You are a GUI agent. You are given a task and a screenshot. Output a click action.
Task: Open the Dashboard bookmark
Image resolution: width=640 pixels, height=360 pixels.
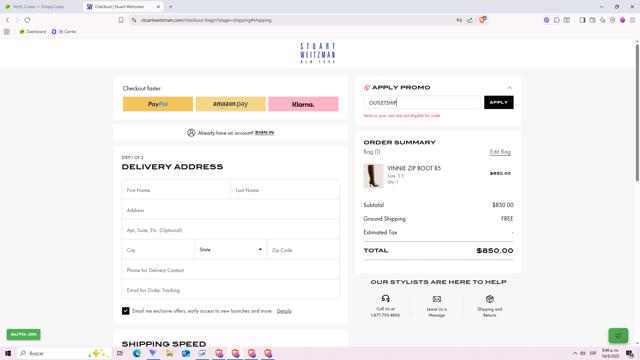[x=33, y=31]
